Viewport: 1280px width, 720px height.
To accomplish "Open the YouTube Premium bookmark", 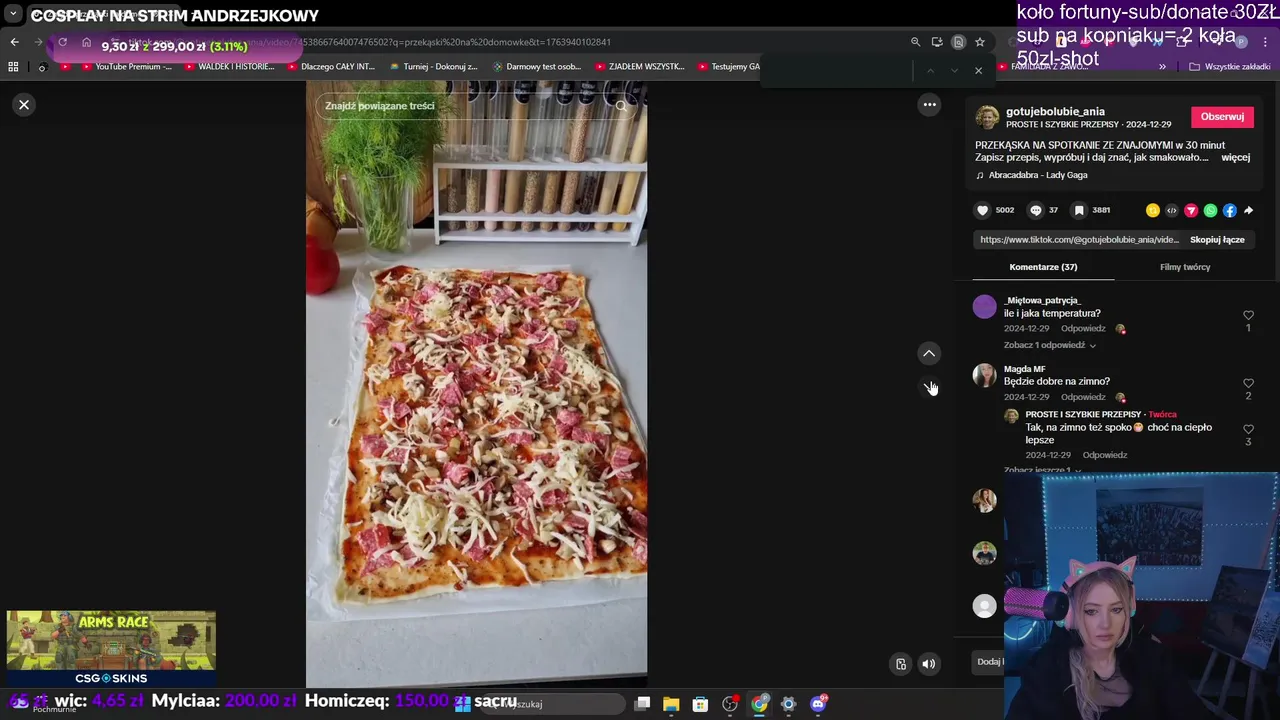I will 126,67.
